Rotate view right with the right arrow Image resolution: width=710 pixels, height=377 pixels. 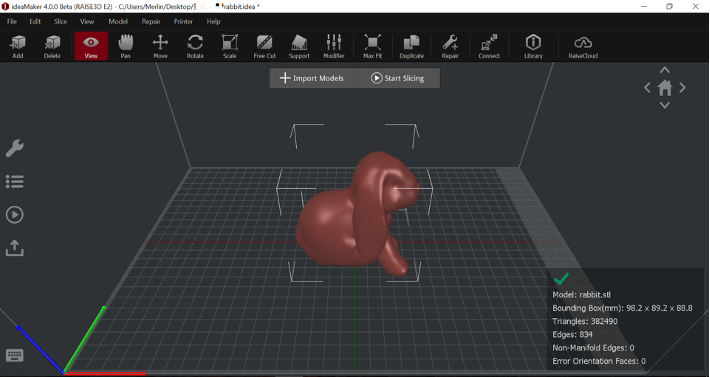[x=682, y=87]
